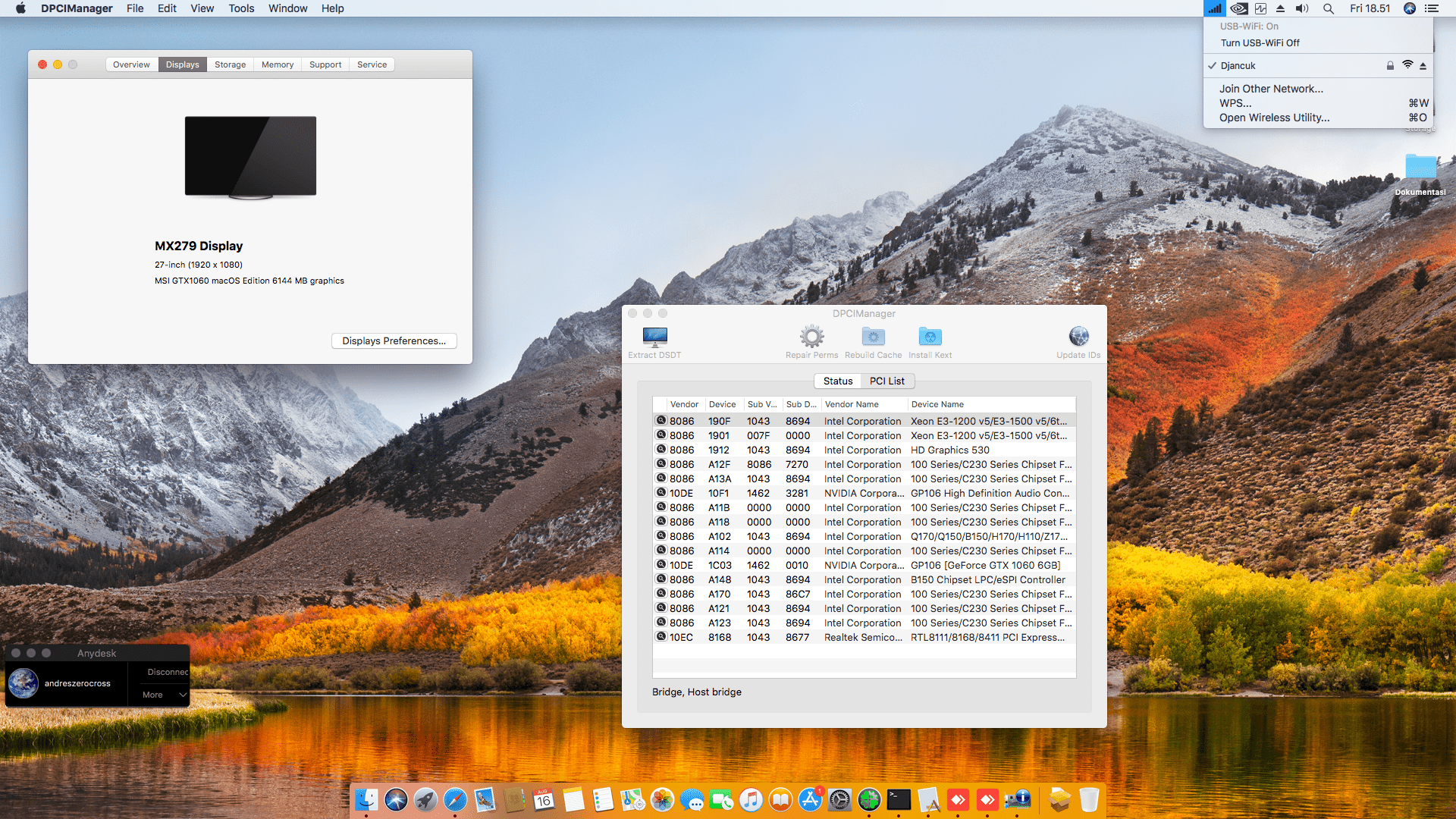Click the Update IDs globe icon
Screen dimensions: 1456x819
pyautogui.click(x=1078, y=337)
